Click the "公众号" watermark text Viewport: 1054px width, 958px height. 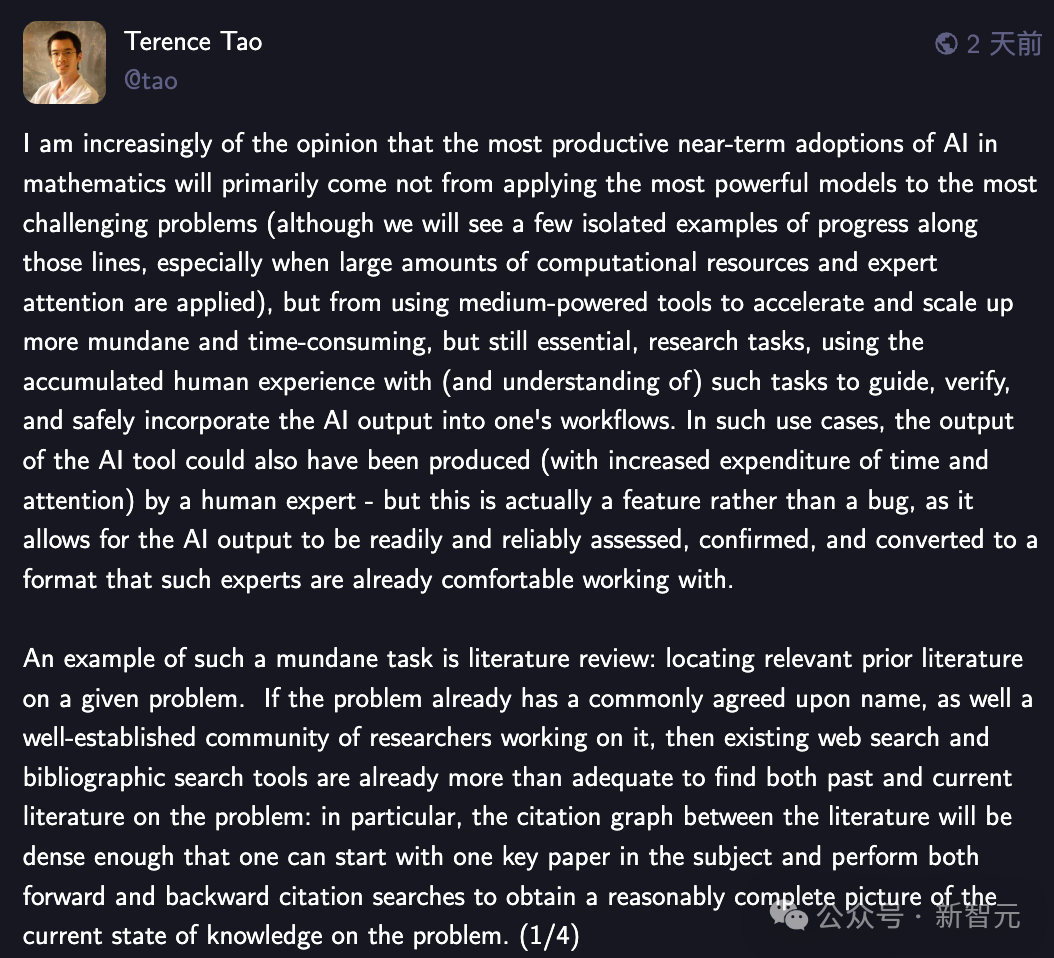click(x=859, y=915)
